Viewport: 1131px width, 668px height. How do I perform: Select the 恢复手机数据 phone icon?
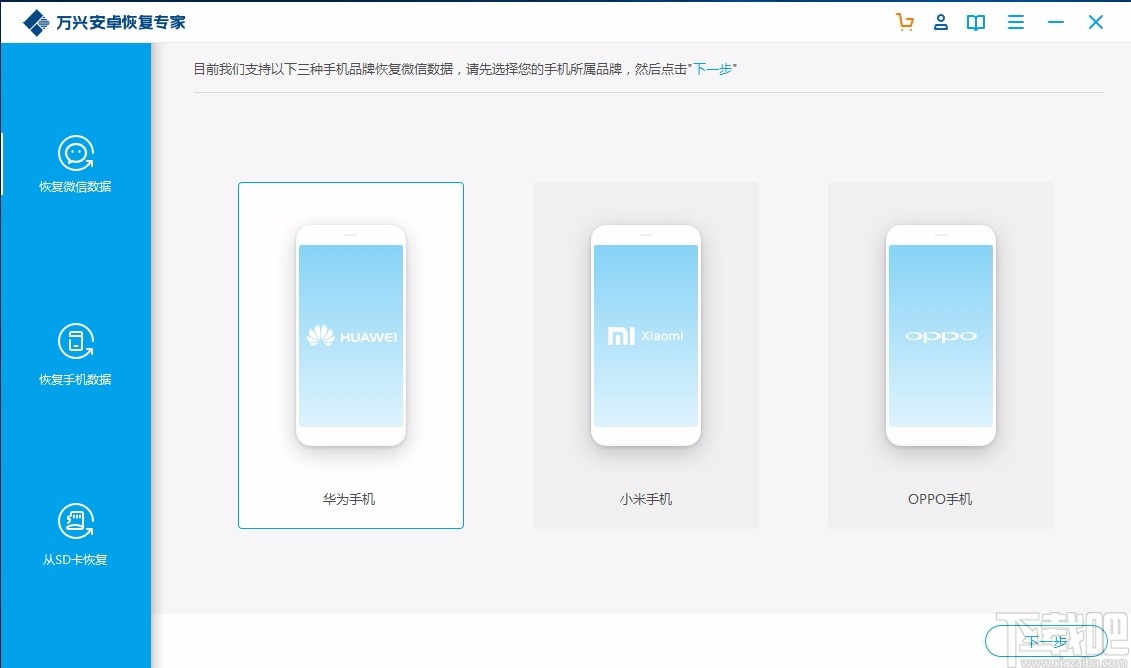click(x=76, y=341)
